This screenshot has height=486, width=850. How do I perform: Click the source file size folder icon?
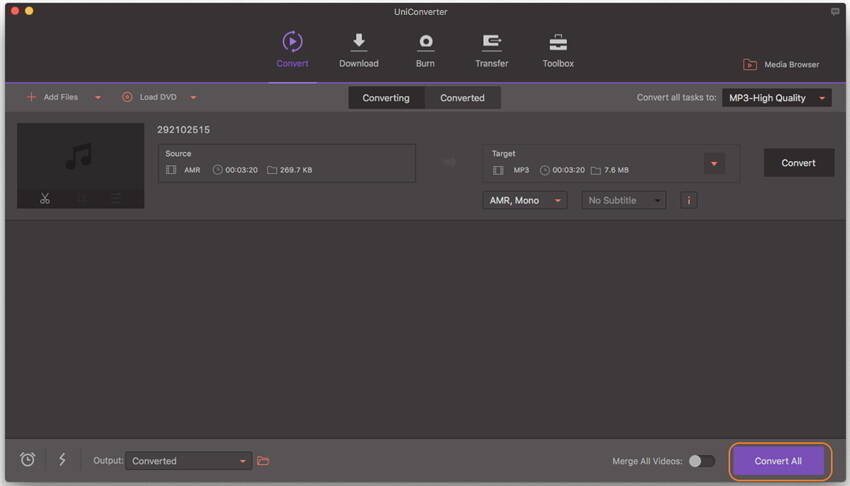coord(272,170)
